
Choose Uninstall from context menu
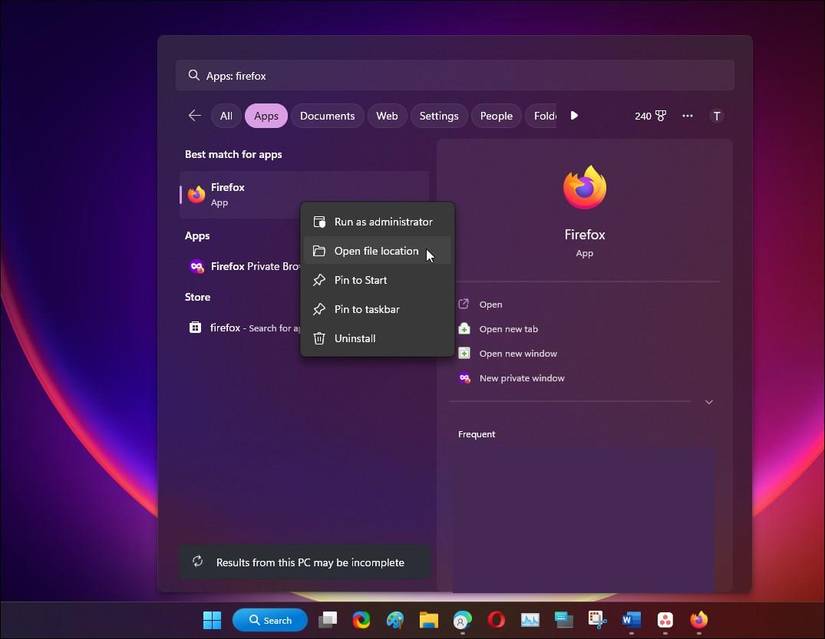point(377,338)
